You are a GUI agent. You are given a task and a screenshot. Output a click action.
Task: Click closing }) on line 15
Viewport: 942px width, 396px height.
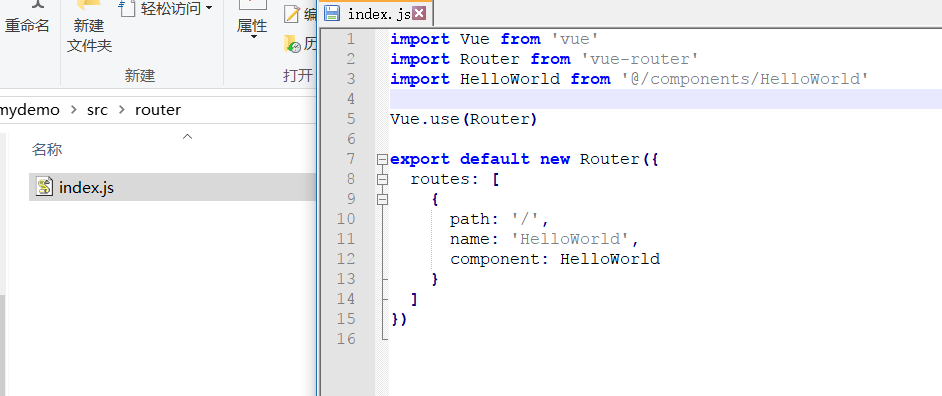pyautogui.click(x=400, y=319)
